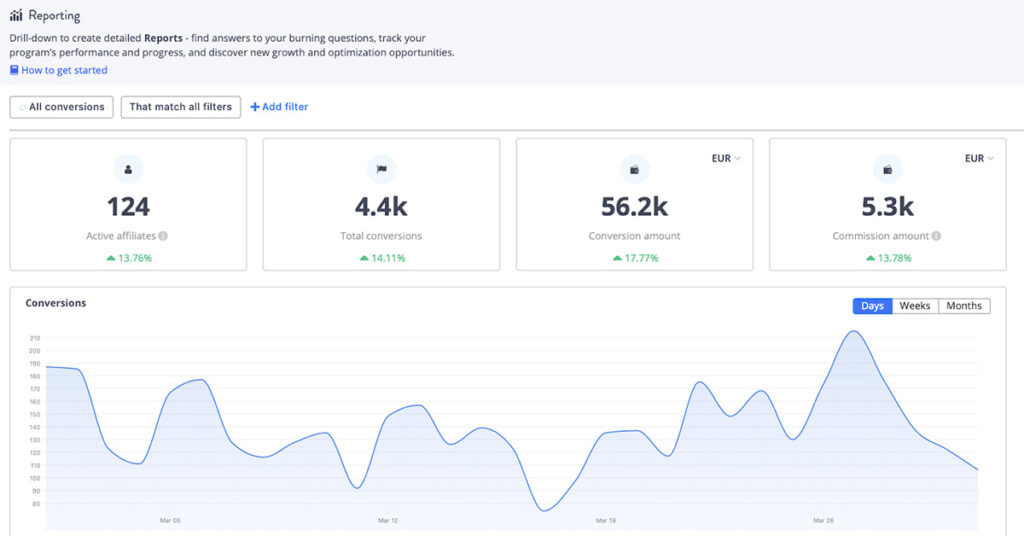1024x536 pixels.
Task: Open the How to get started link
Action: tap(64, 70)
